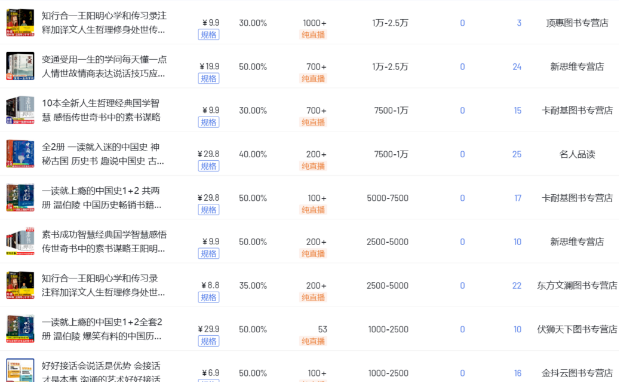619x382 pixels.
Task: Select commission rate 40.00% cell
Action: [253, 154]
